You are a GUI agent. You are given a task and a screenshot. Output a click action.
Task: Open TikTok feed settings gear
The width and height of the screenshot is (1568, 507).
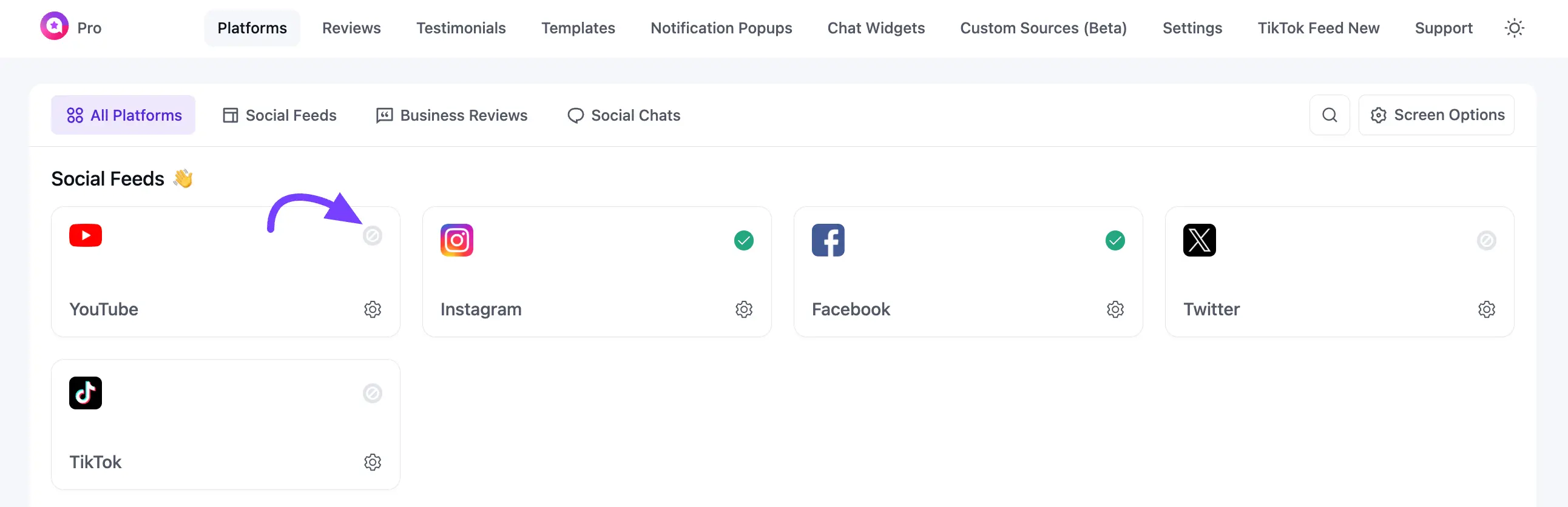[x=373, y=462]
